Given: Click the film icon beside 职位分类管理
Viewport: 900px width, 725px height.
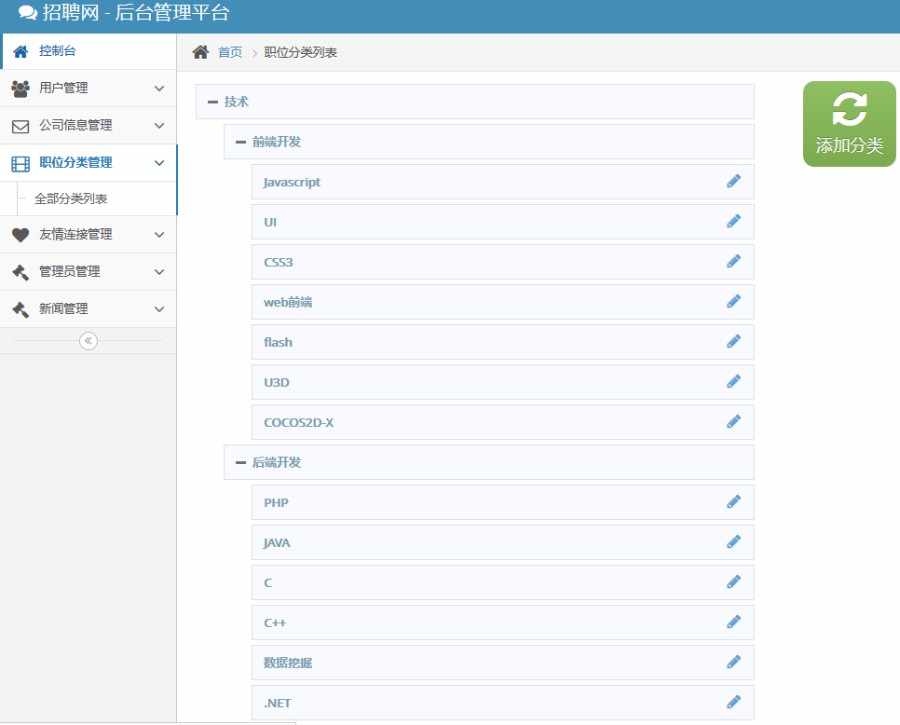Looking at the screenshot, I should click(21, 164).
